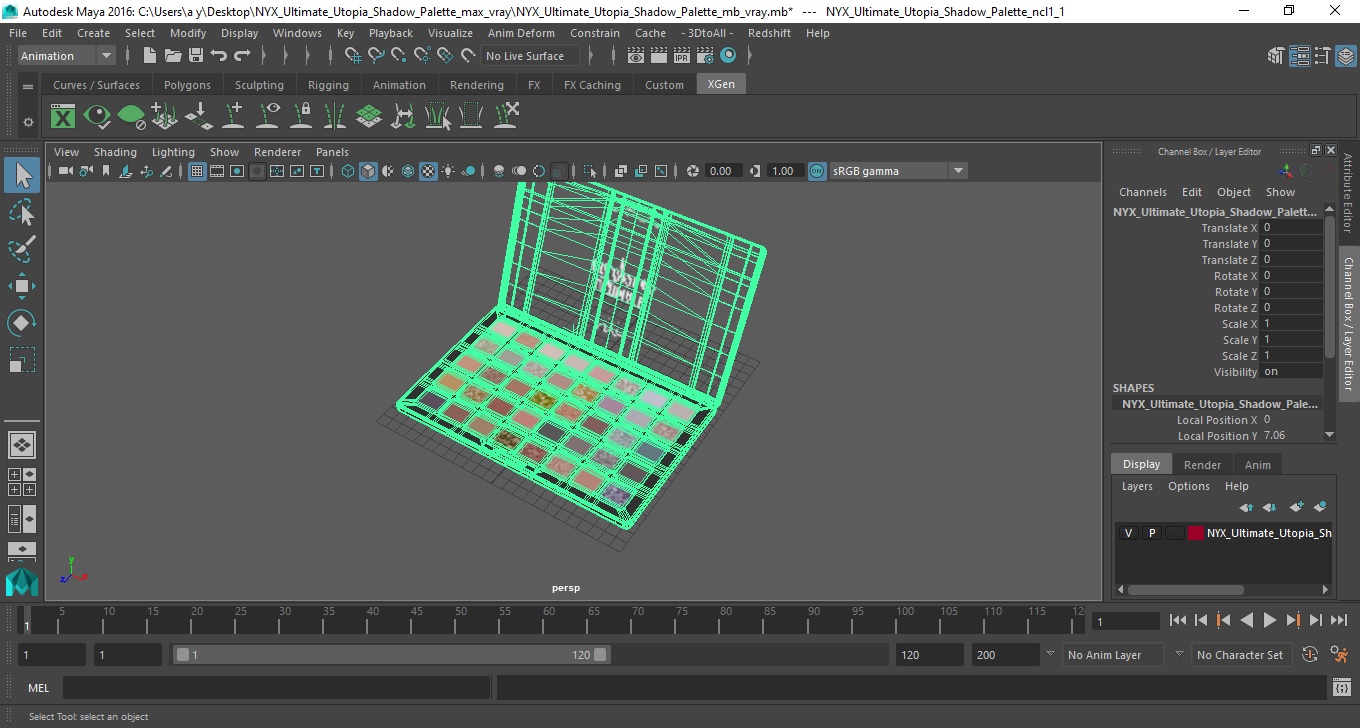Toggle the sRGB gamma view transform button
The image size is (1360, 728).
coord(817,171)
